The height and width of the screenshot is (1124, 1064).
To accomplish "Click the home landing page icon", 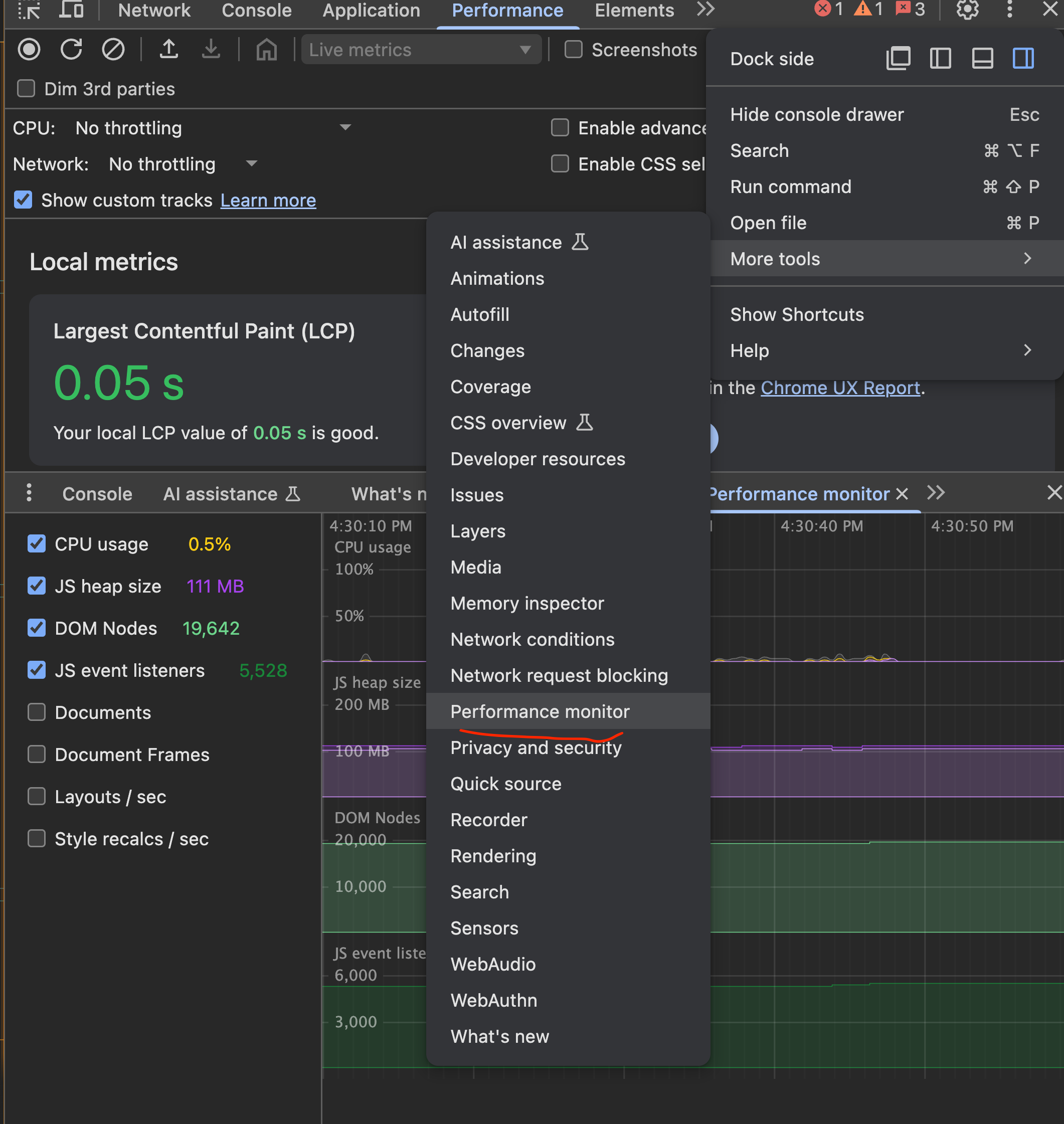I will pos(267,49).
